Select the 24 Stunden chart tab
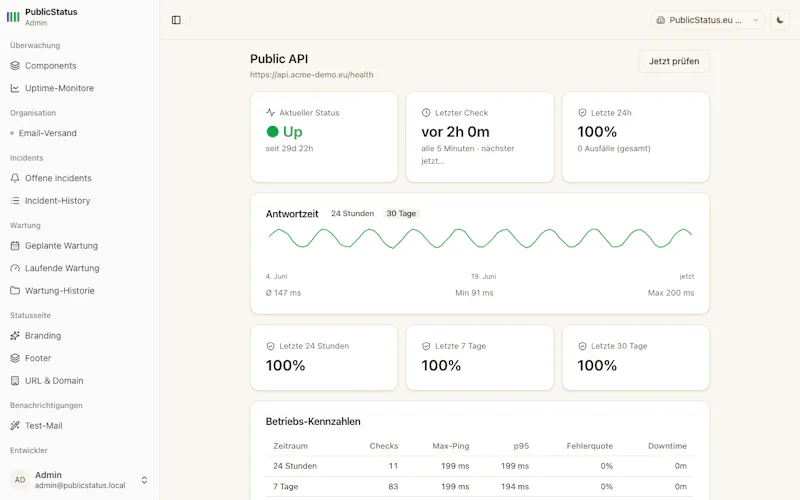Image resolution: width=800 pixels, height=500 pixels. pyautogui.click(x=352, y=213)
